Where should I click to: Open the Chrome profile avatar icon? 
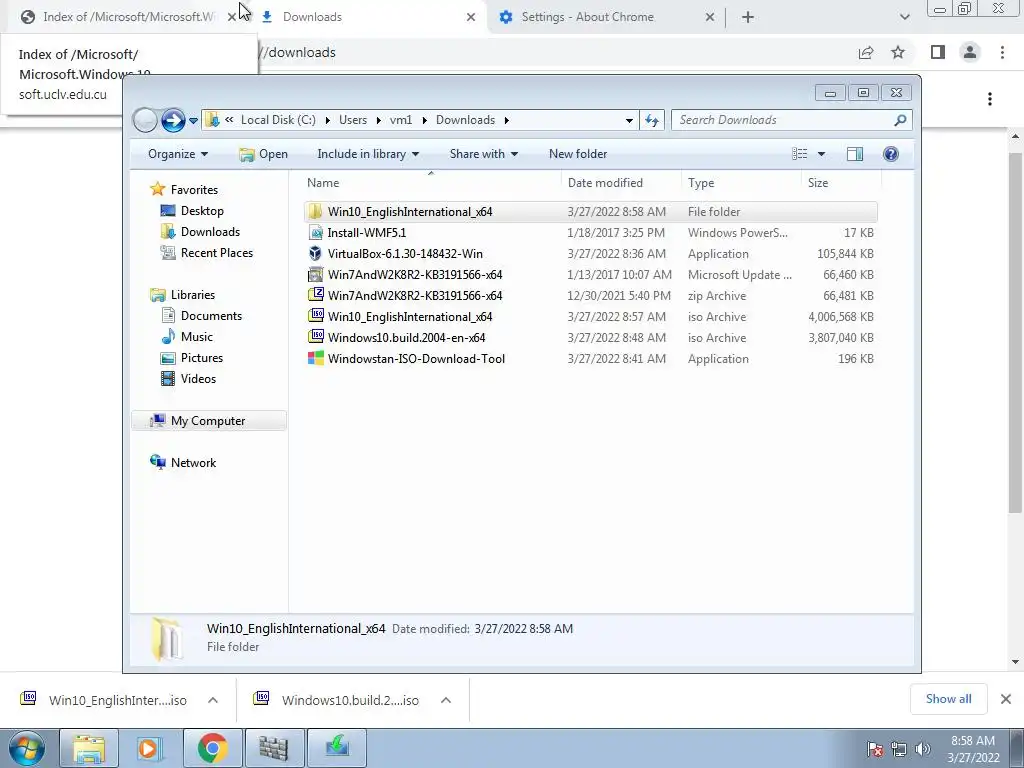970,52
